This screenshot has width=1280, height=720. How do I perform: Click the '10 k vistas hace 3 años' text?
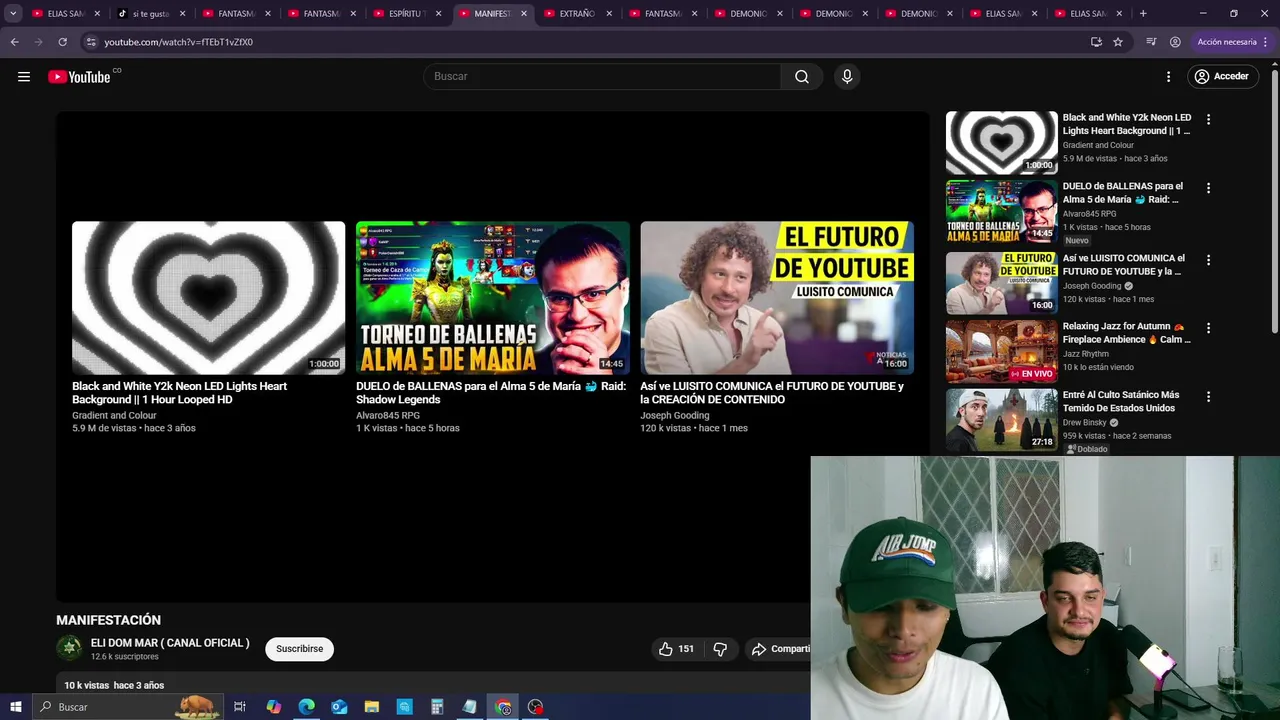(x=114, y=686)
